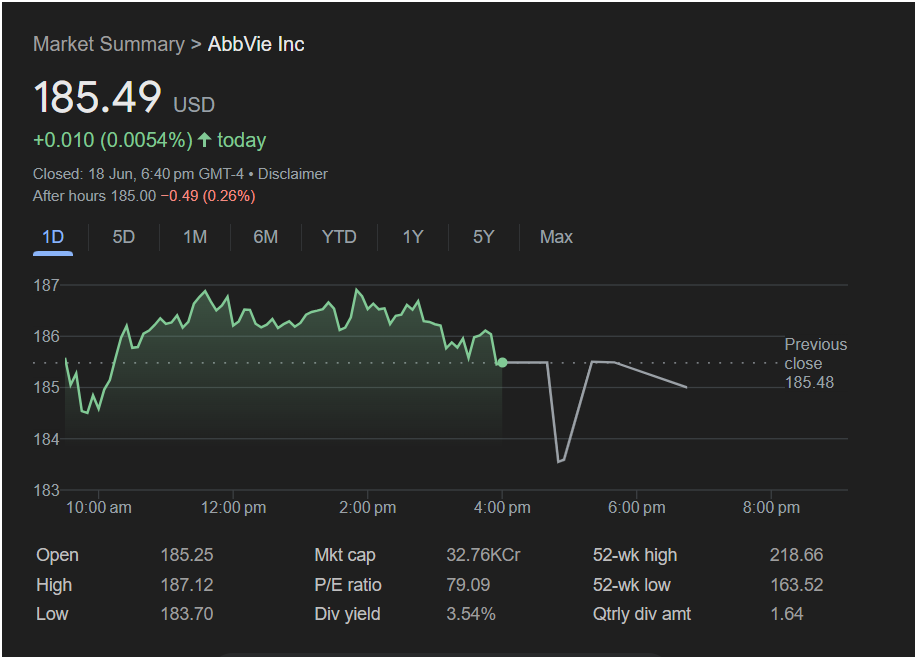Click the green closing-price dot on chart
Screen dimensions: 917x659
[502, 363]
